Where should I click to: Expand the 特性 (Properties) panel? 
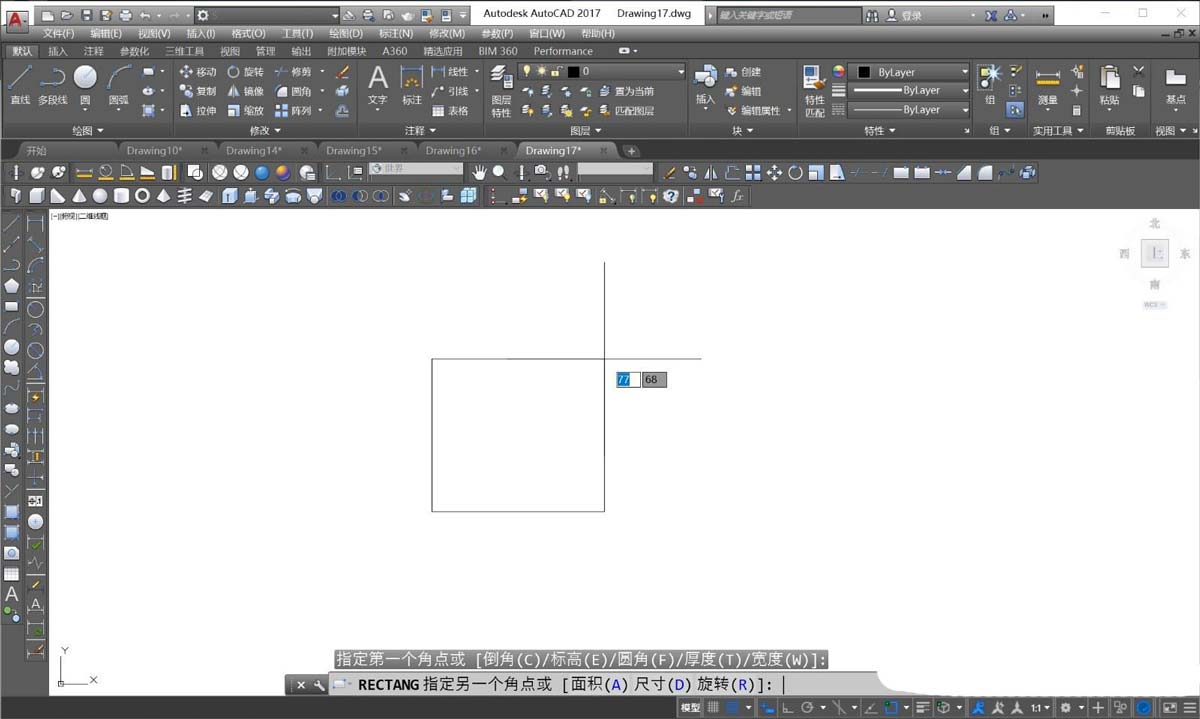880,130
